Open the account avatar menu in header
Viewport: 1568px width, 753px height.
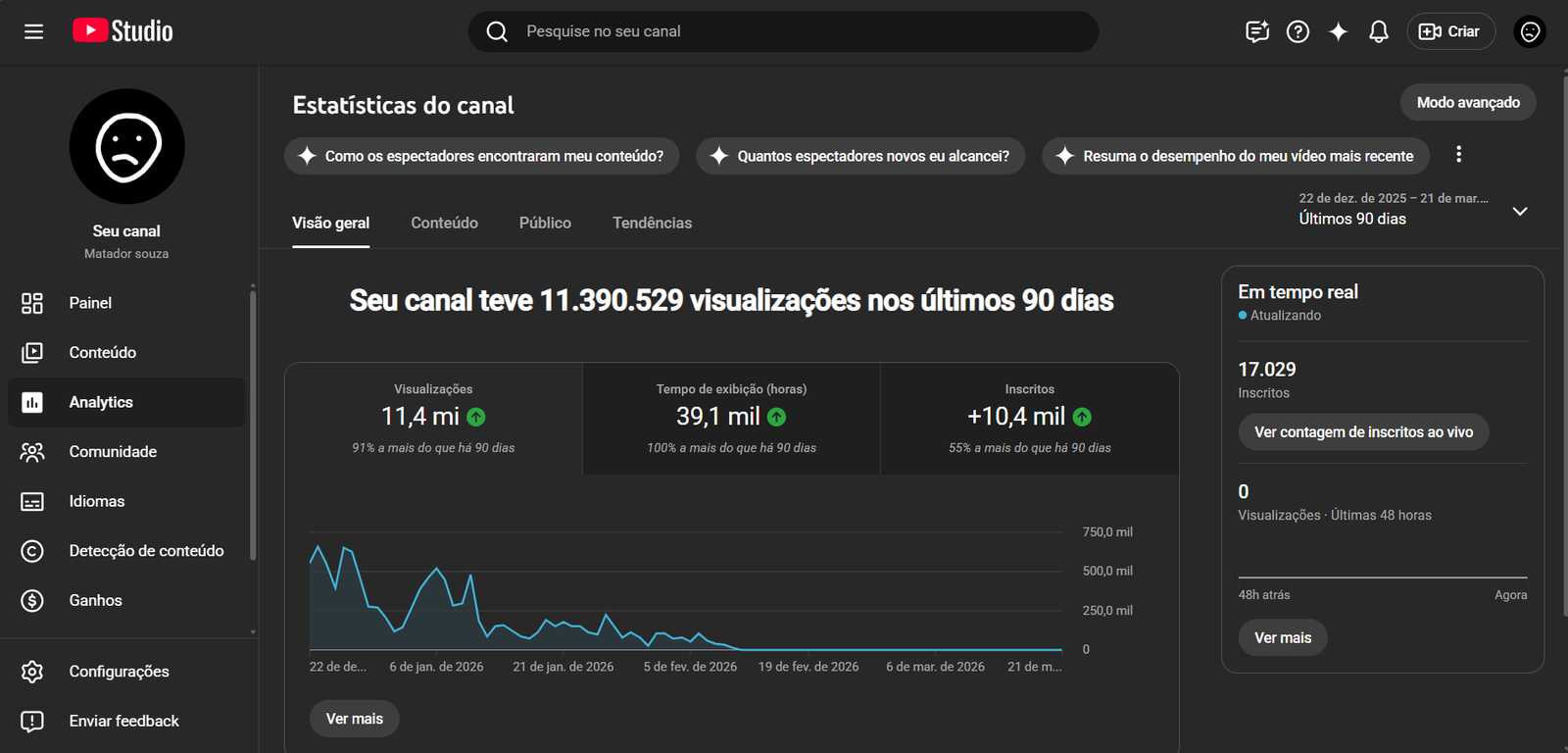[1530, 31]
